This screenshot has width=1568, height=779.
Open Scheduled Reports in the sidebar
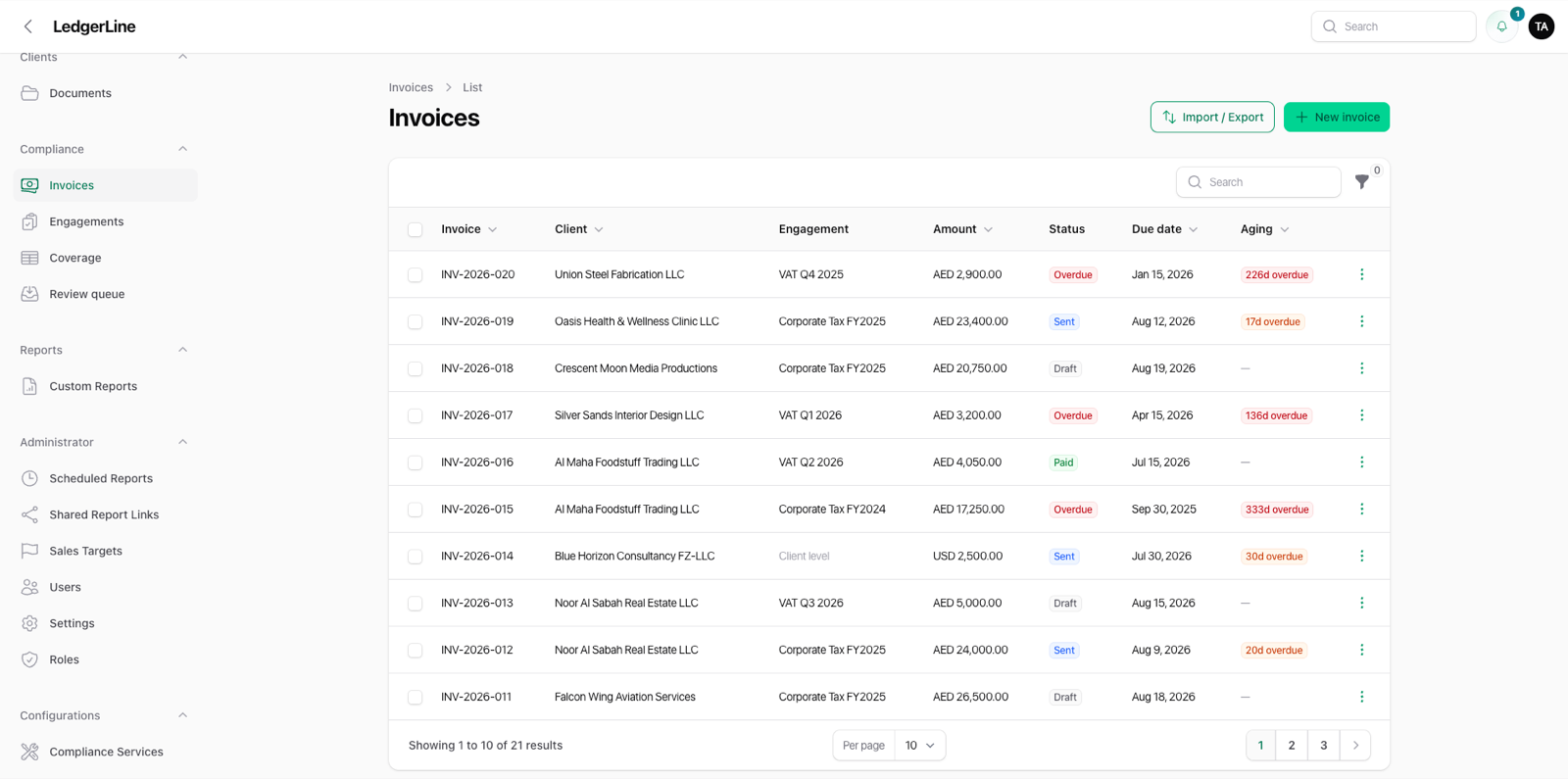[x=106, y=478]
